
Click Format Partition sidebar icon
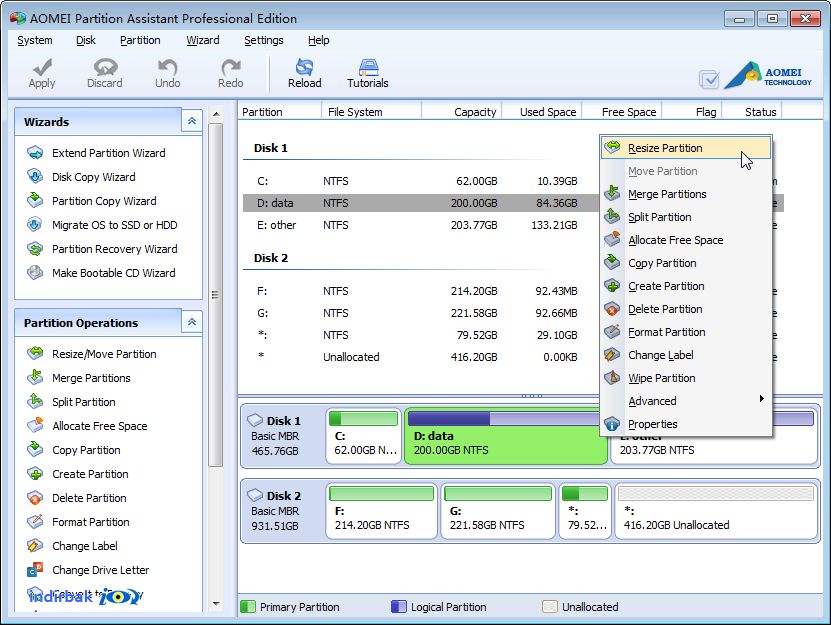point(35,522)
